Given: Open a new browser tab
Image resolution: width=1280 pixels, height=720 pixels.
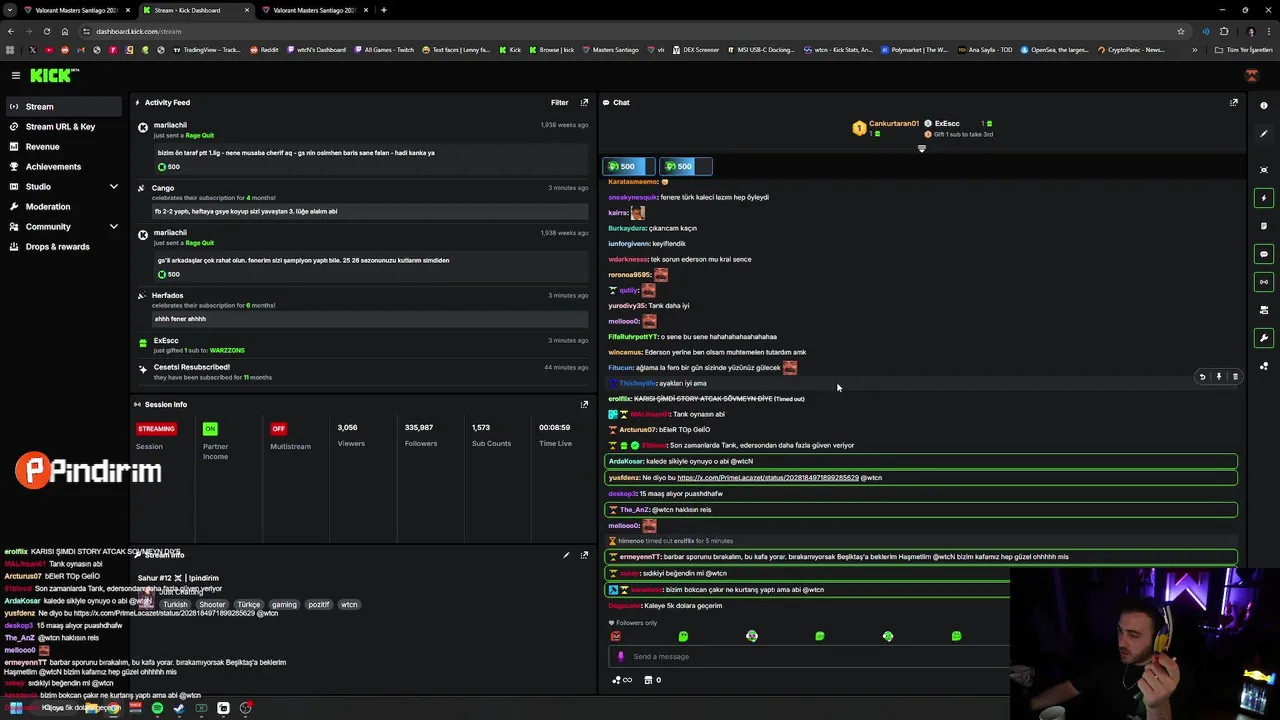Looking at the screenshot, I should 384,10.
